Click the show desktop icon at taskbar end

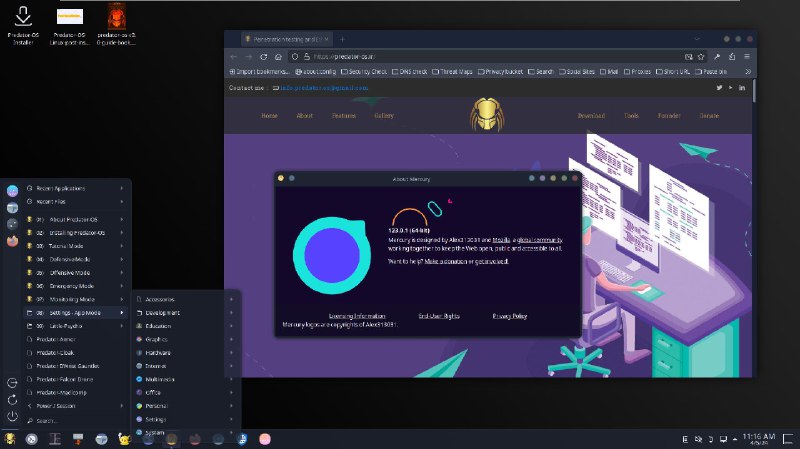788,439
